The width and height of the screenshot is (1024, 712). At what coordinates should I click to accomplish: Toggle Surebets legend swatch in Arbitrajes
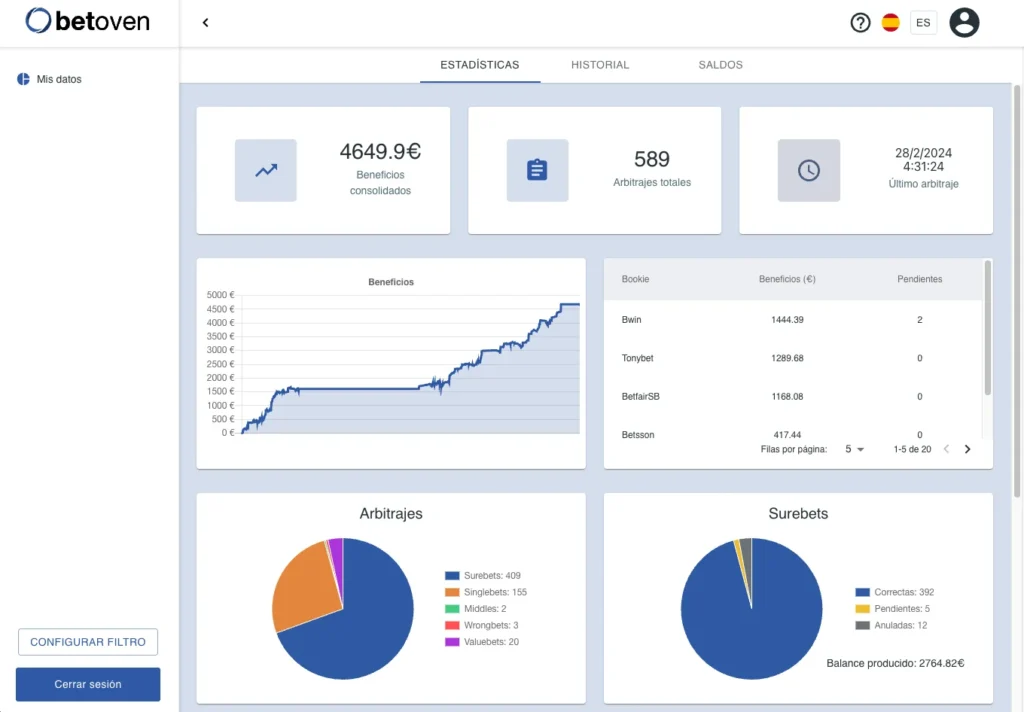click(x=452, y=576)
